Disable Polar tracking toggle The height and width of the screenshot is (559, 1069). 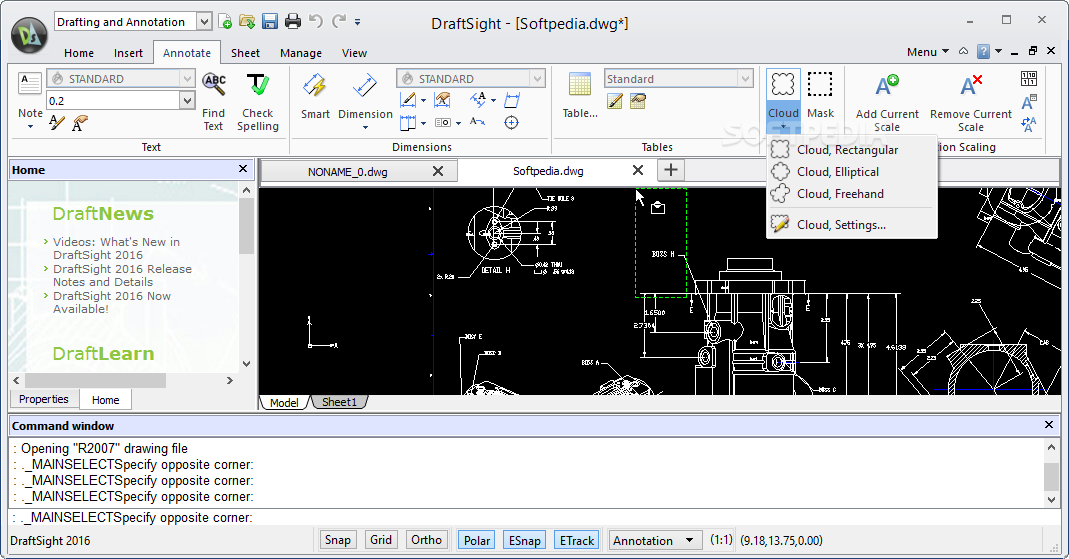[x=477, y=541]
